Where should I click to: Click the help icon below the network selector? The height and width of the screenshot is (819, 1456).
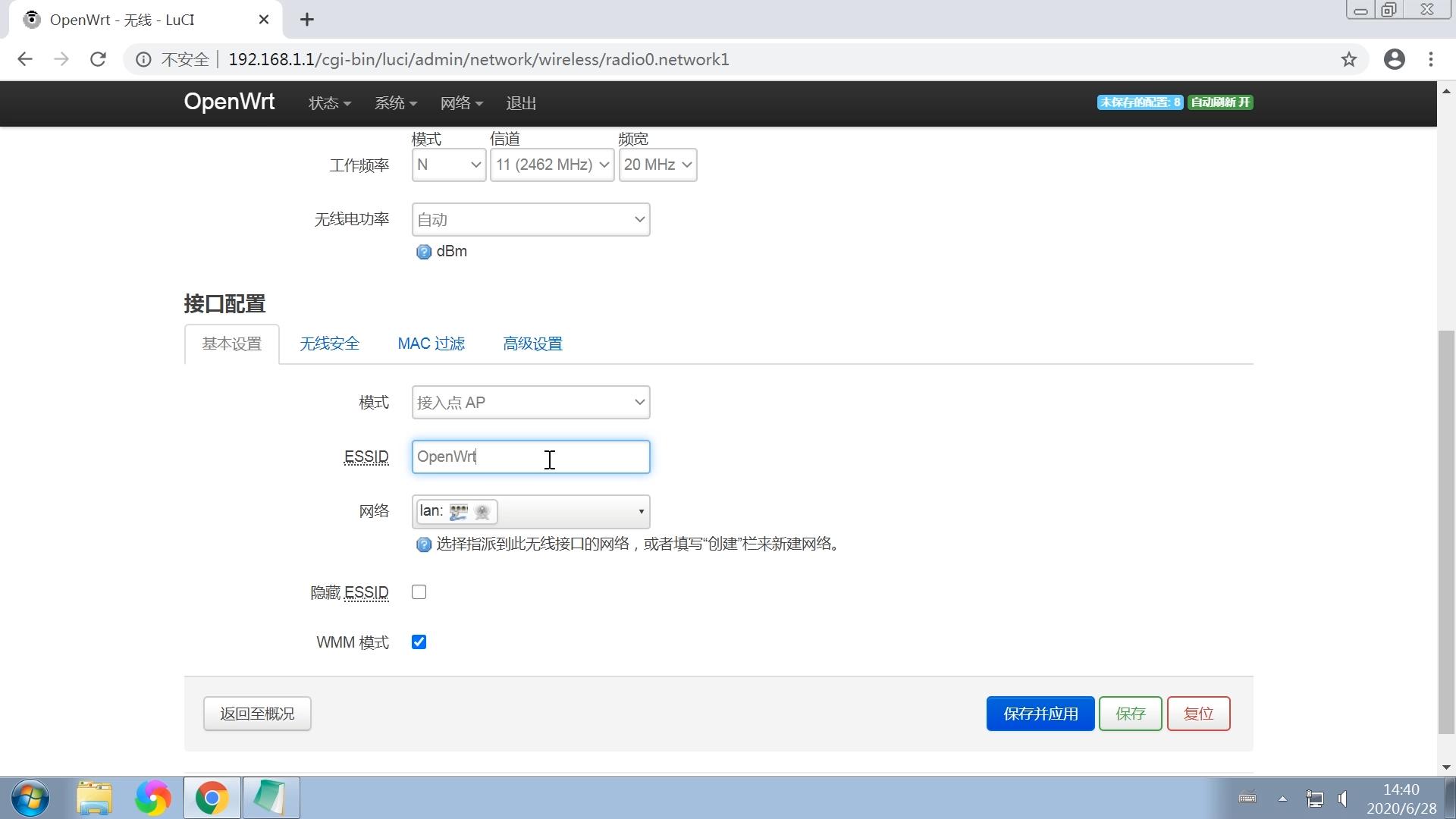coord(423,544)
